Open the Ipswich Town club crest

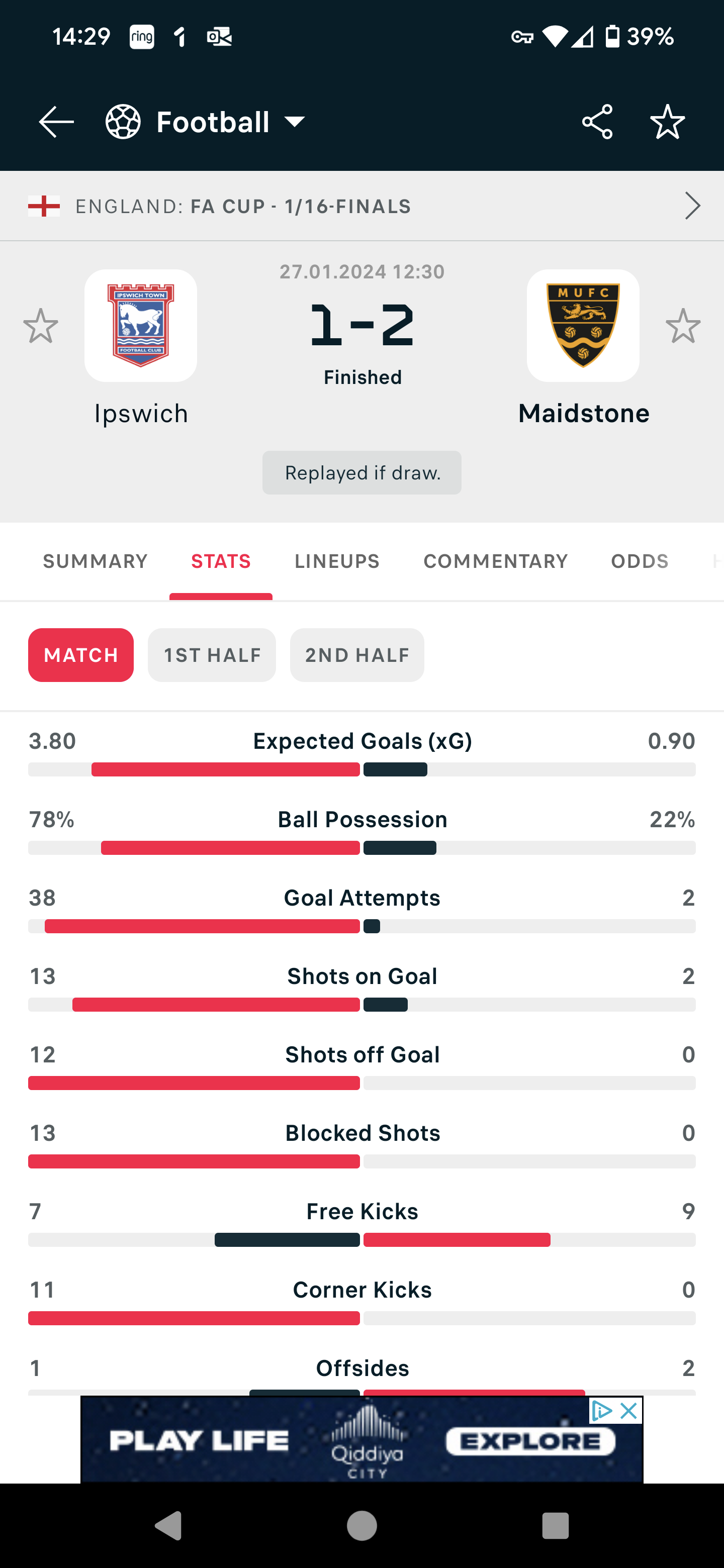click(141, 326)
